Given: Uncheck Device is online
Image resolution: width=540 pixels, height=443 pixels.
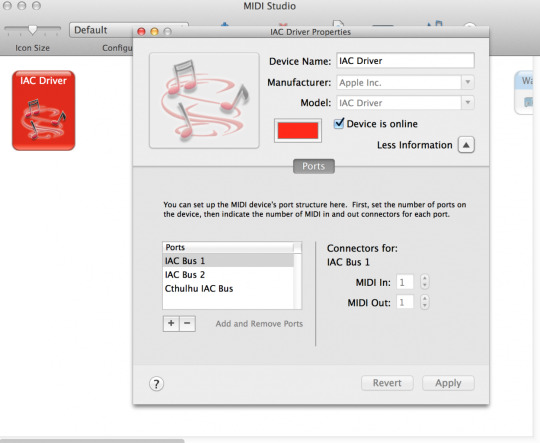Looking at the screenshot, I should (339, 123).
